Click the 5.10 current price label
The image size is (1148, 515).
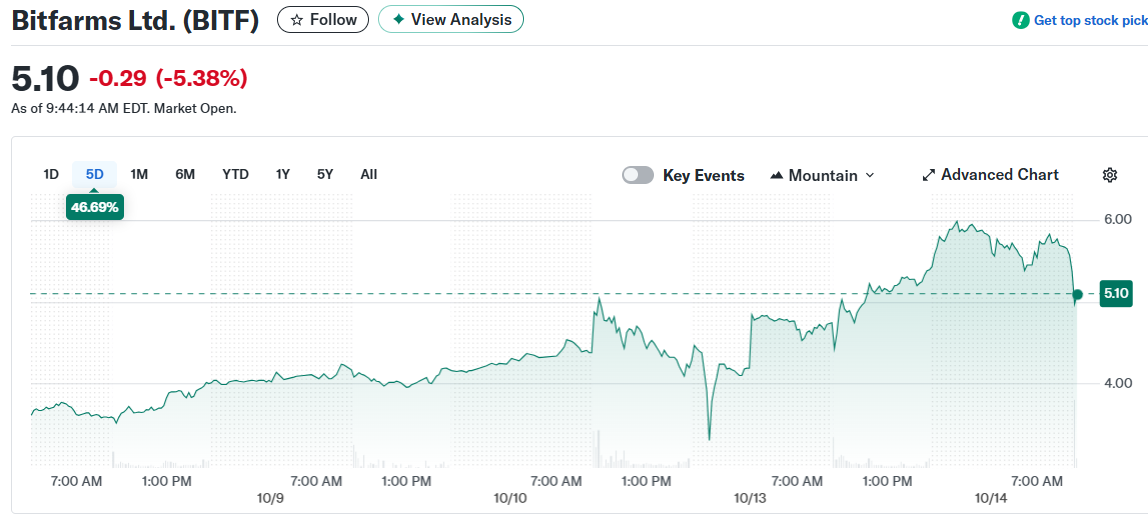[x=1115, y=294]
